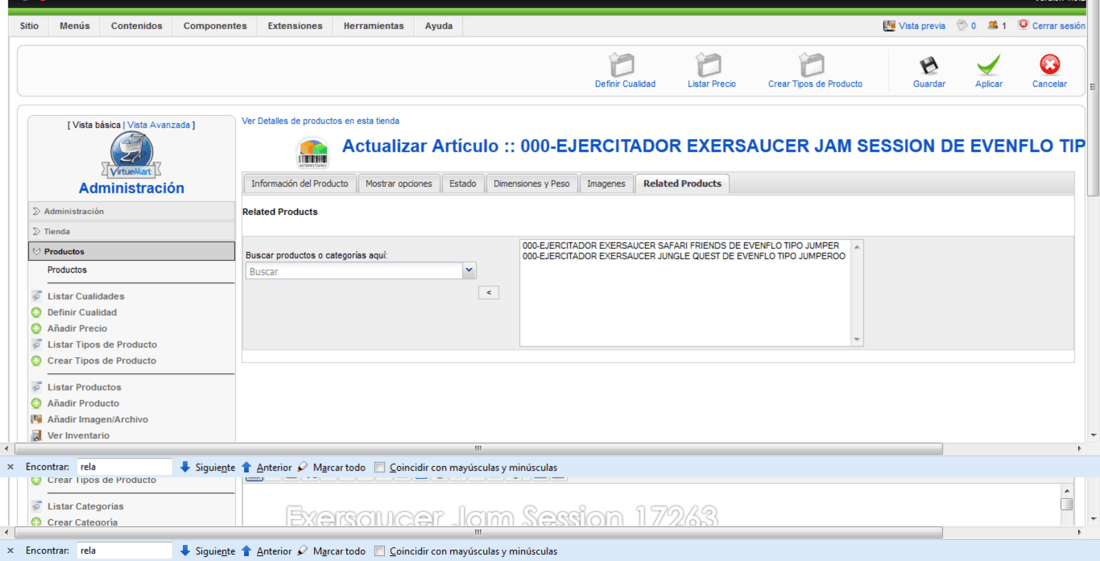This screenshot has height=561, width=1100.
Task: Click the Crear Categoría sidebar link
Action: pos(82,522)
